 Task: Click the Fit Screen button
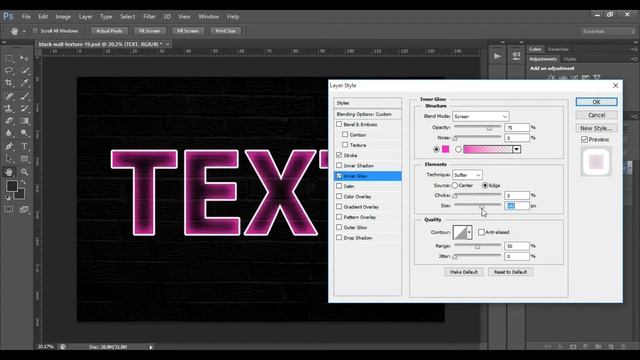150,31
